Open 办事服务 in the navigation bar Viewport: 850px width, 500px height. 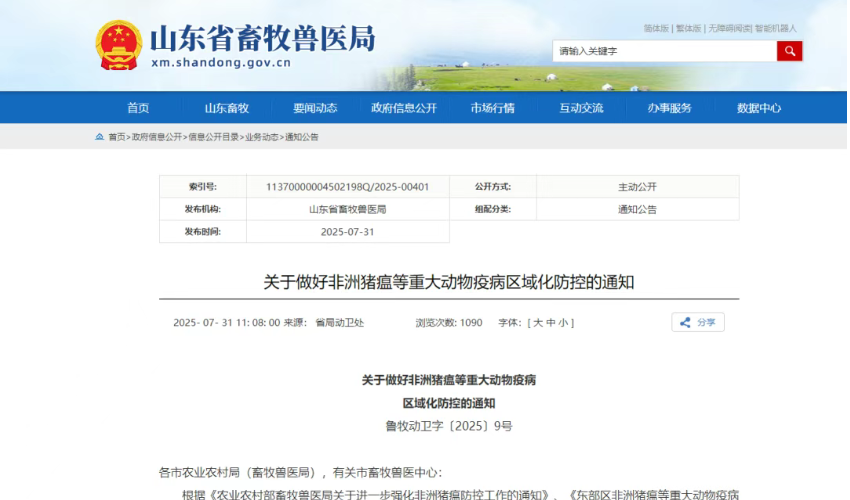670,108
